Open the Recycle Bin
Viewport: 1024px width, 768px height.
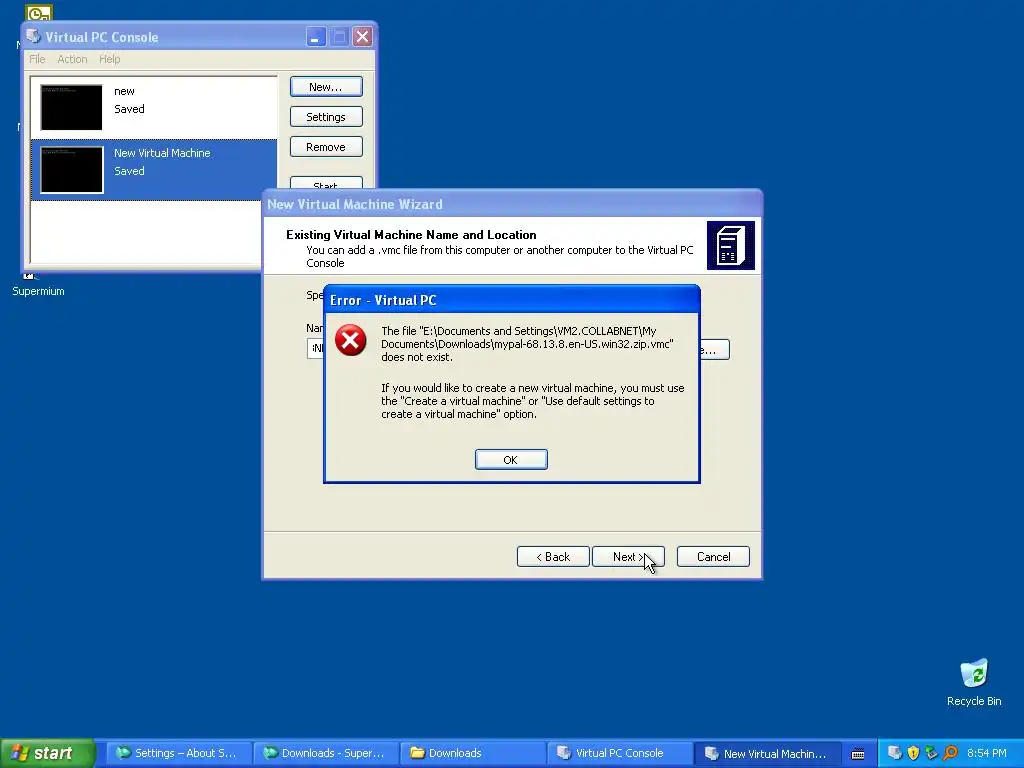click(974, 683)
